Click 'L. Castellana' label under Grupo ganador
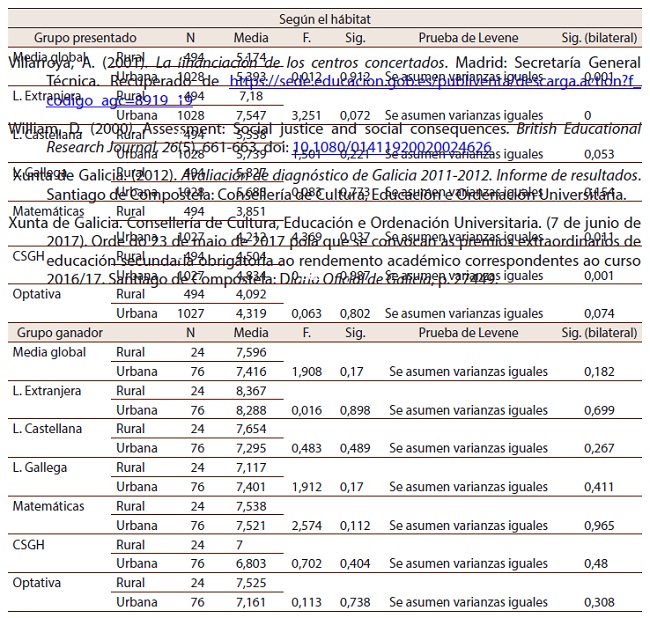 click(47, 428)
